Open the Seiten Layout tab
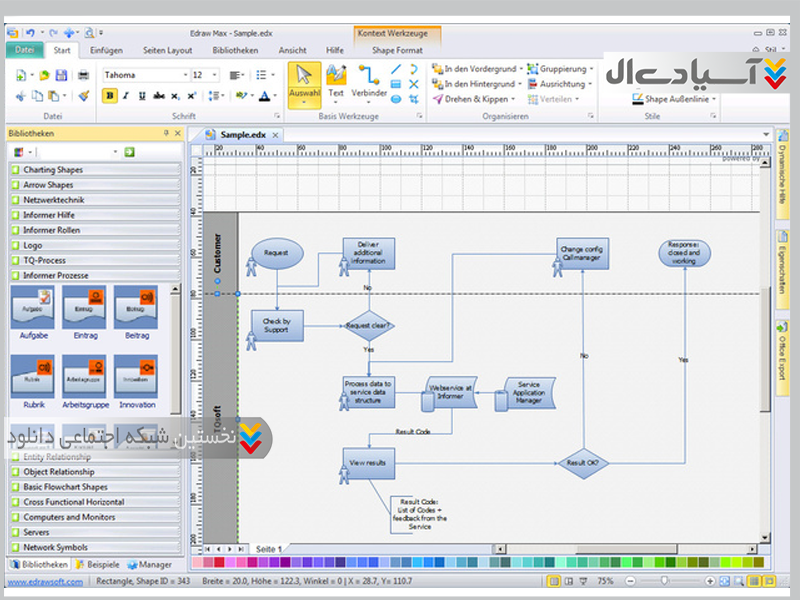This screenshot has height=600, width=800. [167, 50]
